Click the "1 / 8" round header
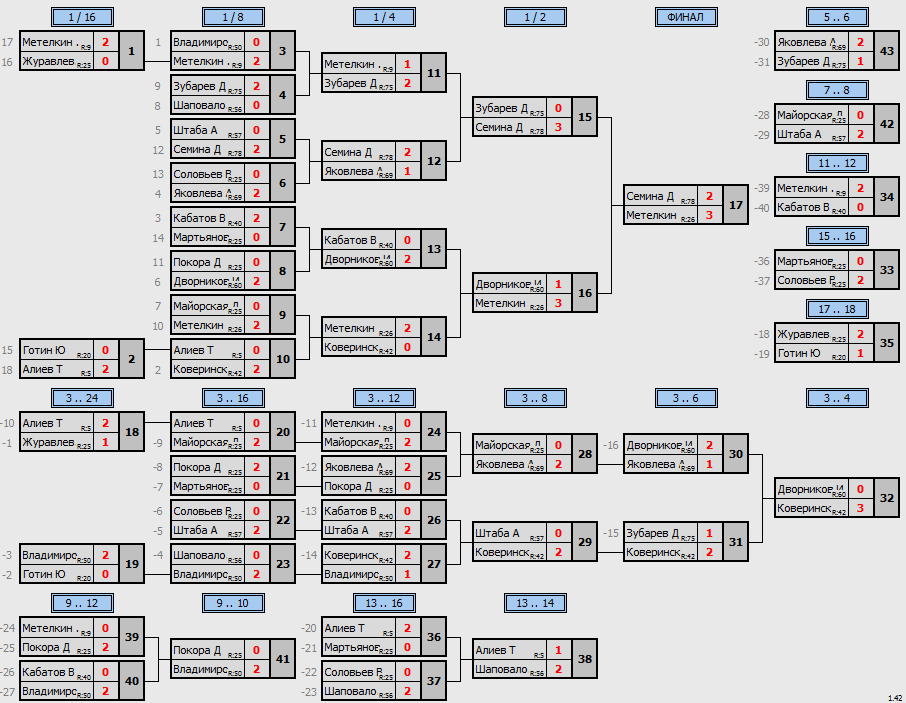Screen dimensions: 906x703 pyautogui.click(x=233, y=17)
